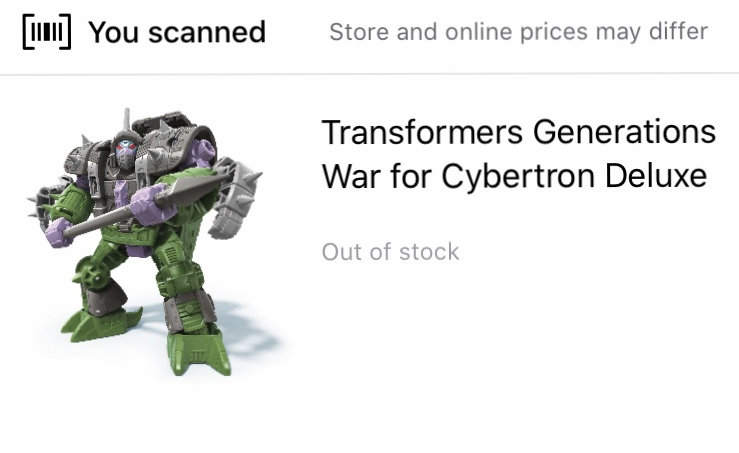Click the robot's spiked gray shield arm
This screenshot has height=453, width=739.
tap(236, 198)
